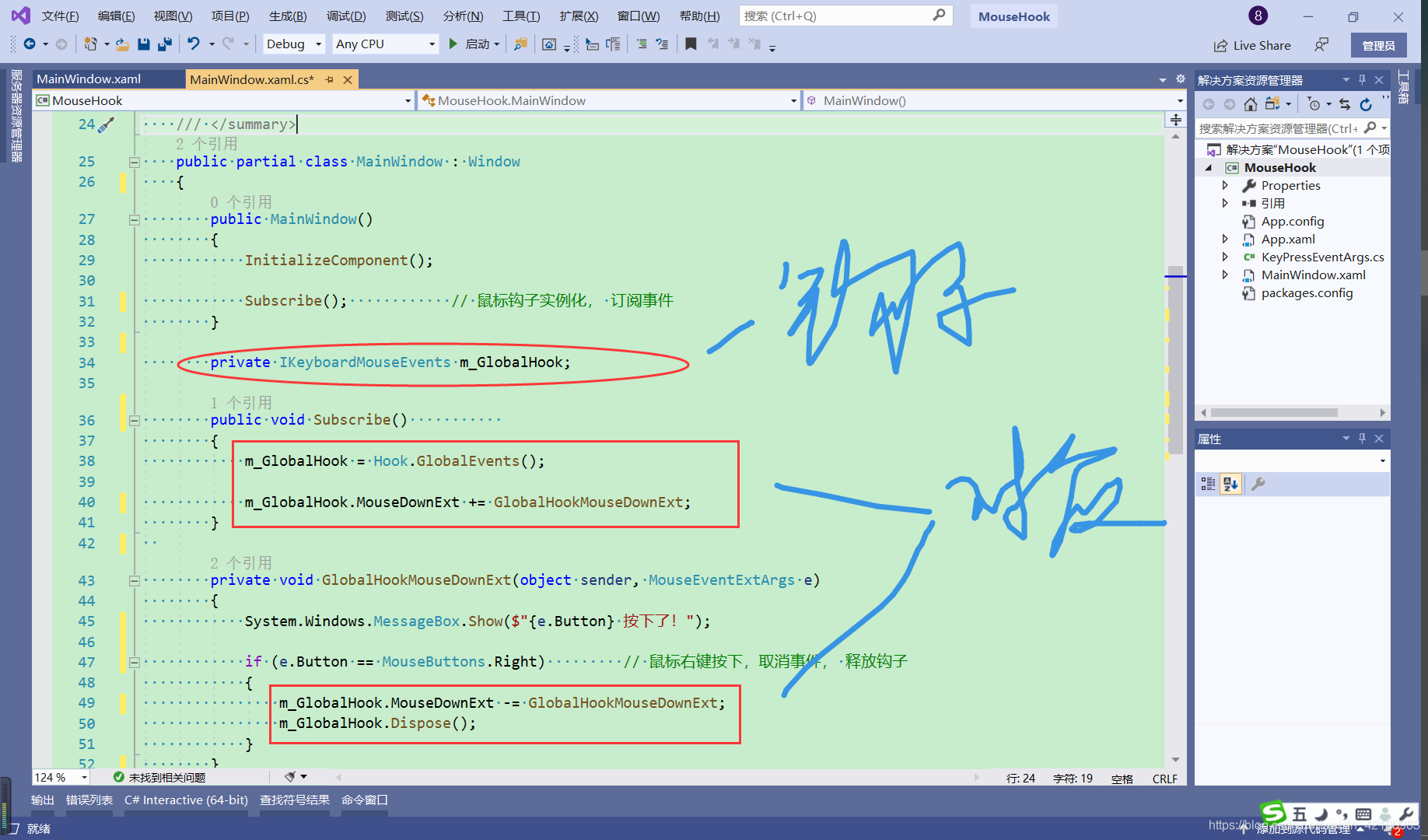Viewport: 1428px width, 840px height.
Task: Click the Categorized view icon in Properties panel
Action: pos(1208,485)
